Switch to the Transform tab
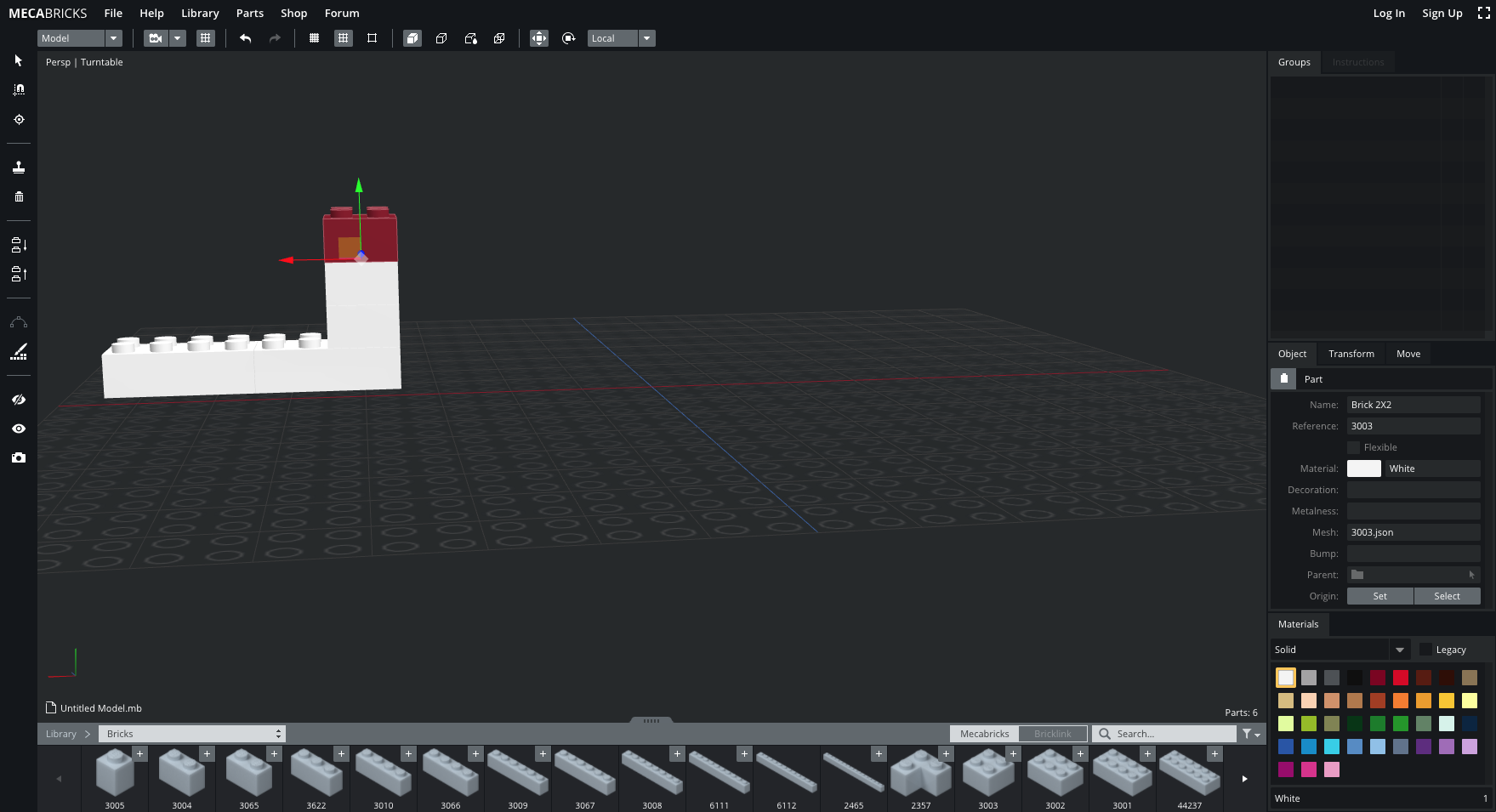Screen dimensions: 1496x812 point(1351,354)
